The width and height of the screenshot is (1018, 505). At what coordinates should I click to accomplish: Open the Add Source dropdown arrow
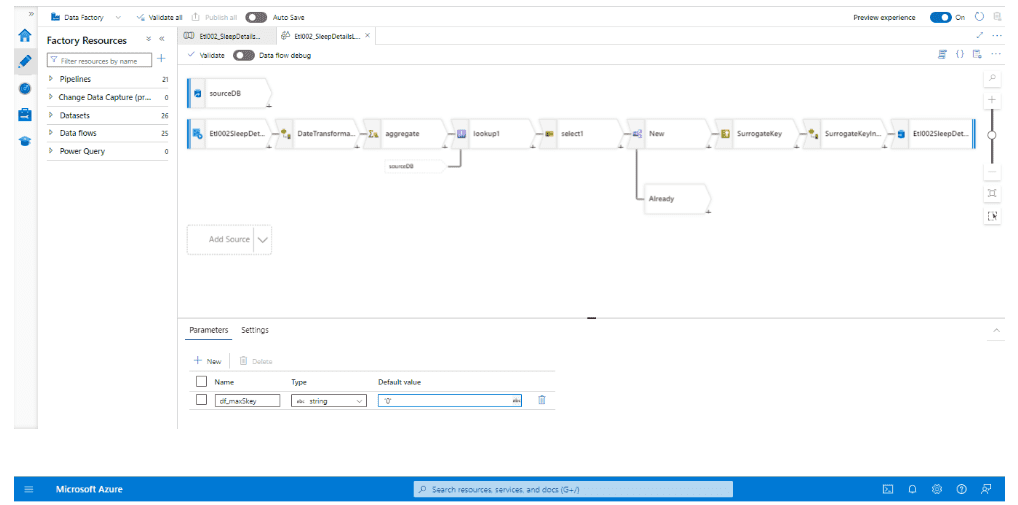coord(263,240)
